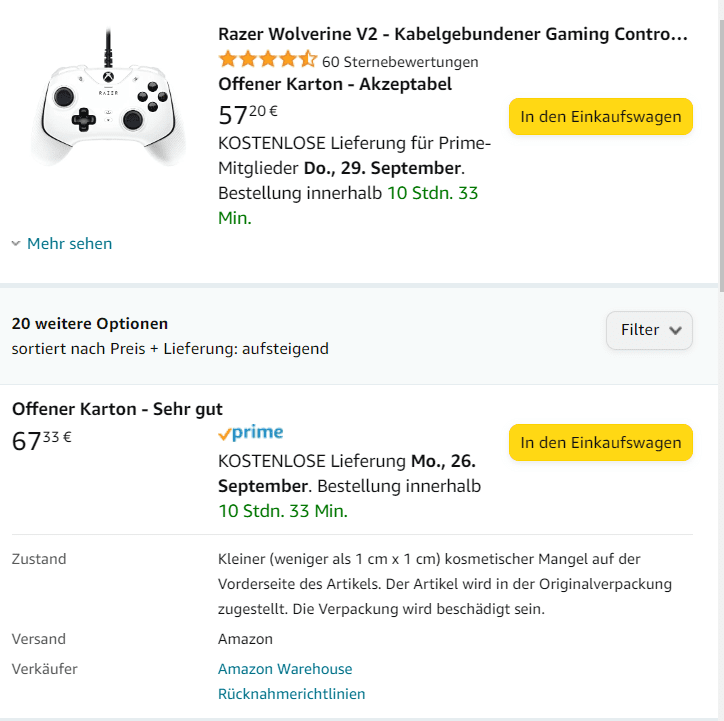
Task: Click the sortiert nach Preis + Lieferung text
Action: coord(170,349)
